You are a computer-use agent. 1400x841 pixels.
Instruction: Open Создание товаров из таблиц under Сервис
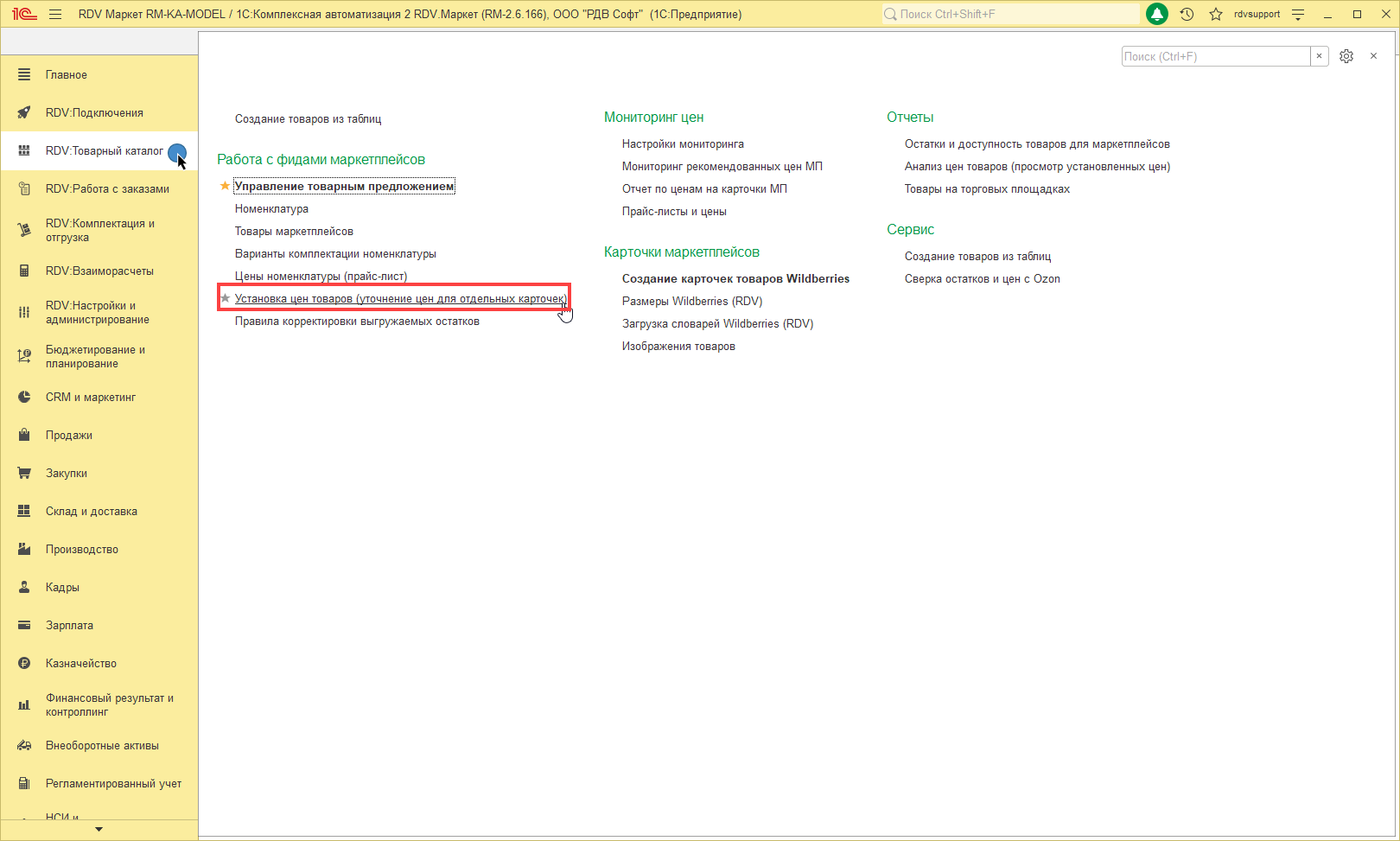tap(977, 256)
